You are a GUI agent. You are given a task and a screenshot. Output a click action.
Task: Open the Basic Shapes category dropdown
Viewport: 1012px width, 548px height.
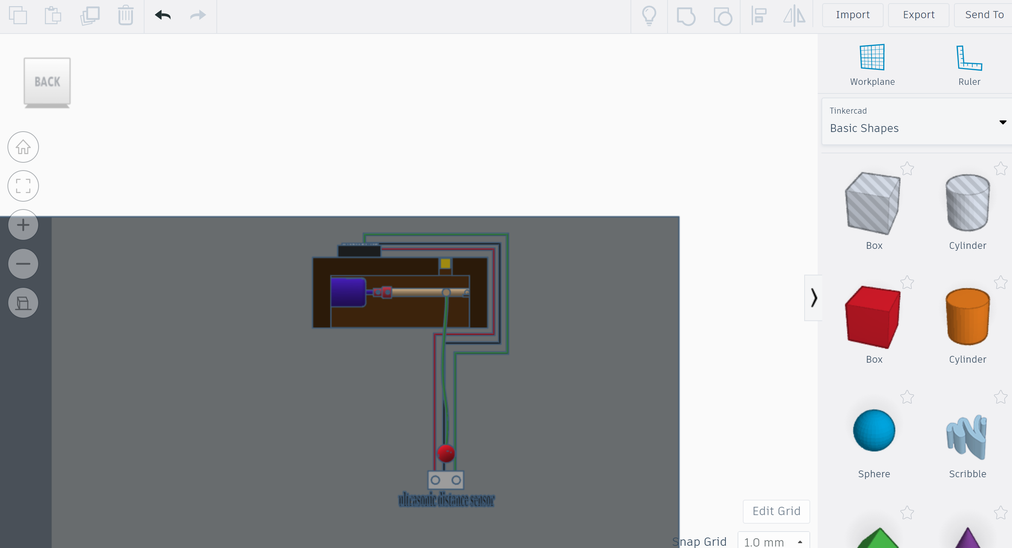click(x=916, y=121)
